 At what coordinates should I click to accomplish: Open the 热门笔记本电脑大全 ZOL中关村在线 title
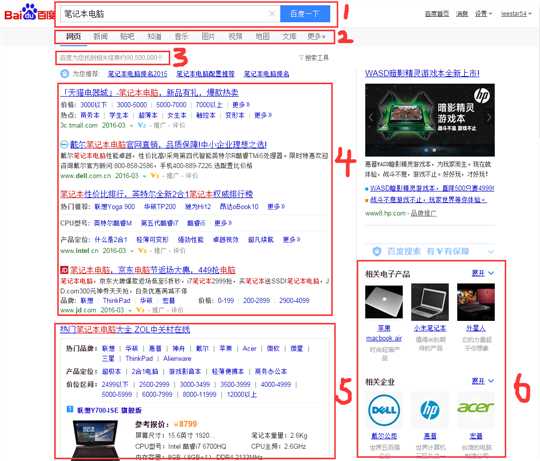click(x=125, y=329)
